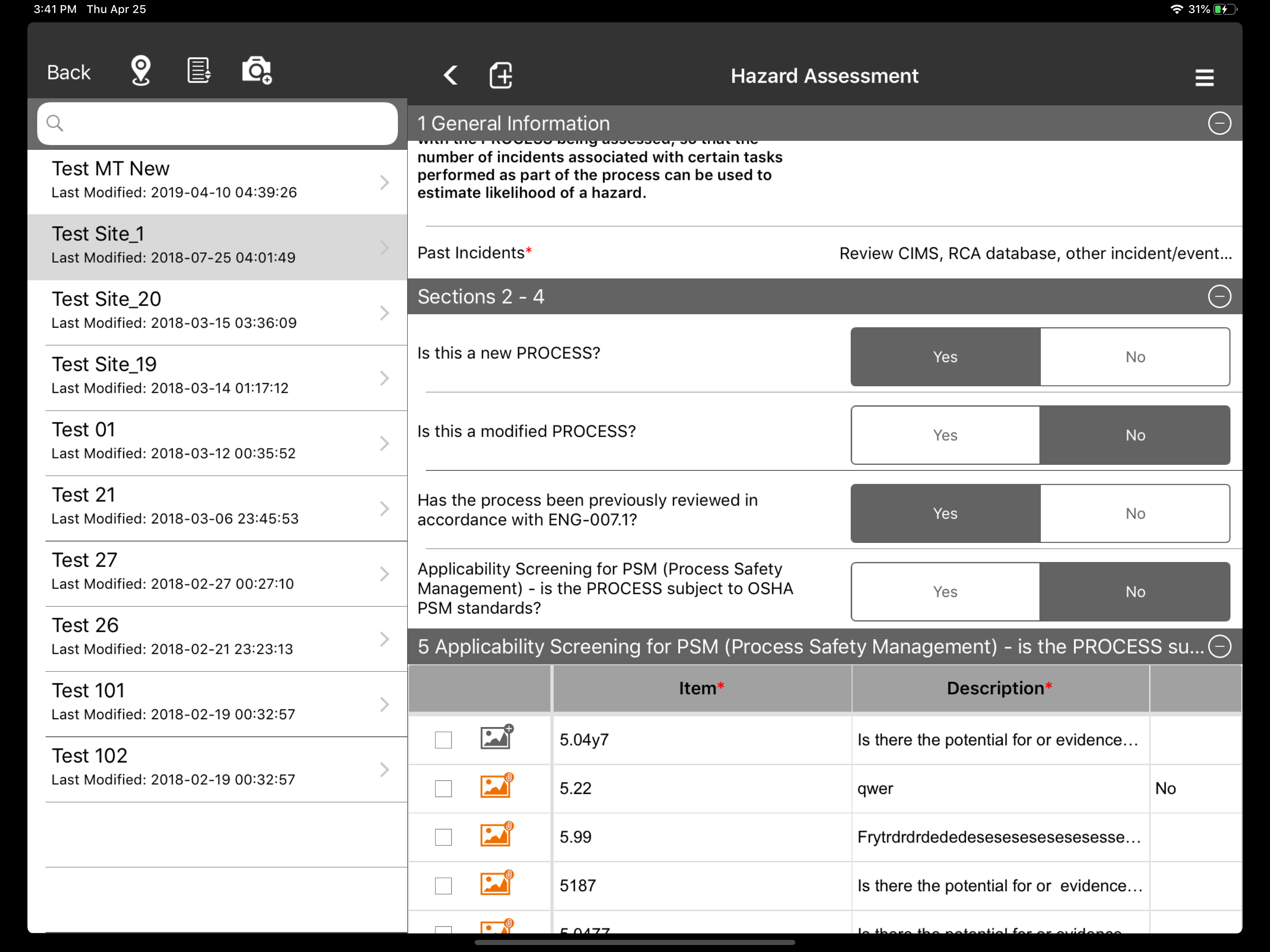The height and width of the screenshot is (952, 1270).
Task: Open the hamburger menu
Action: (1204, 77)
